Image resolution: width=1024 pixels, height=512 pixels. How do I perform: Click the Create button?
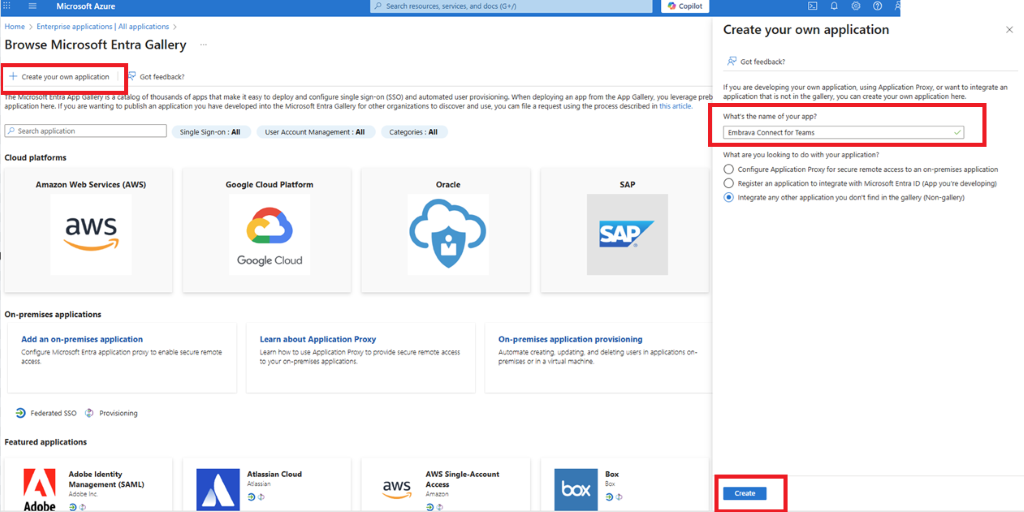(x=744, y=494)
